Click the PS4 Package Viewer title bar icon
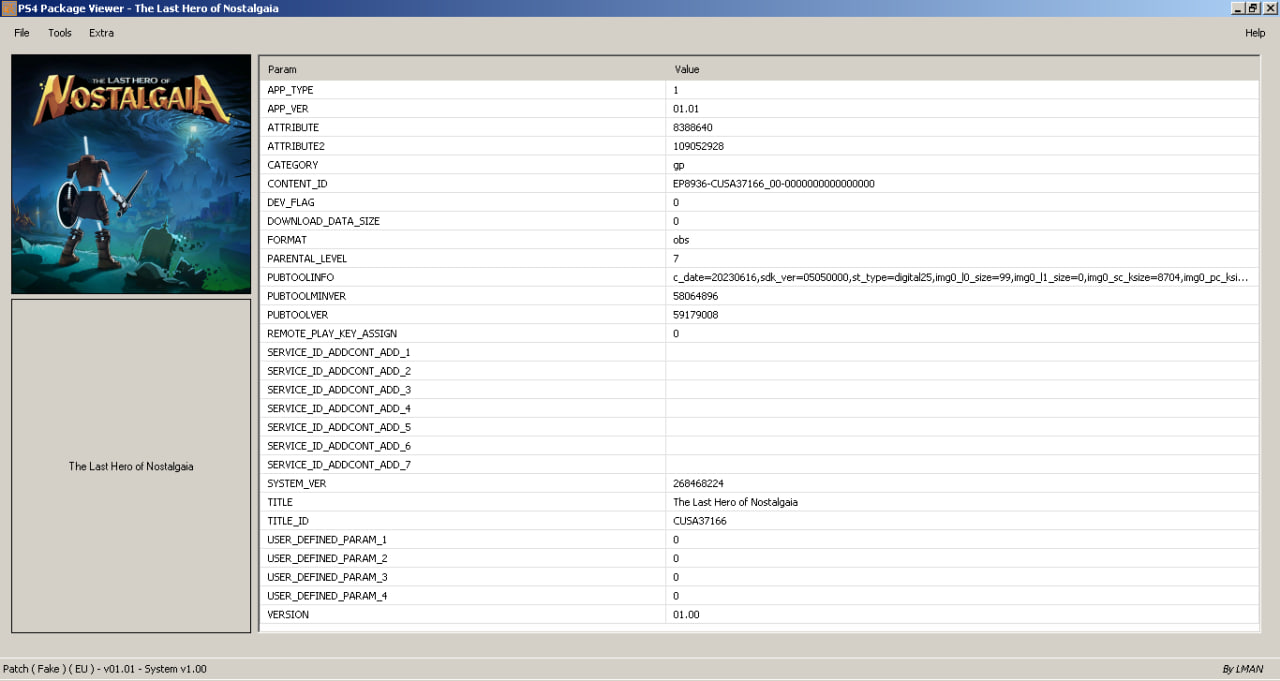This screenshot has height=681, width=1280. [8, 8]
